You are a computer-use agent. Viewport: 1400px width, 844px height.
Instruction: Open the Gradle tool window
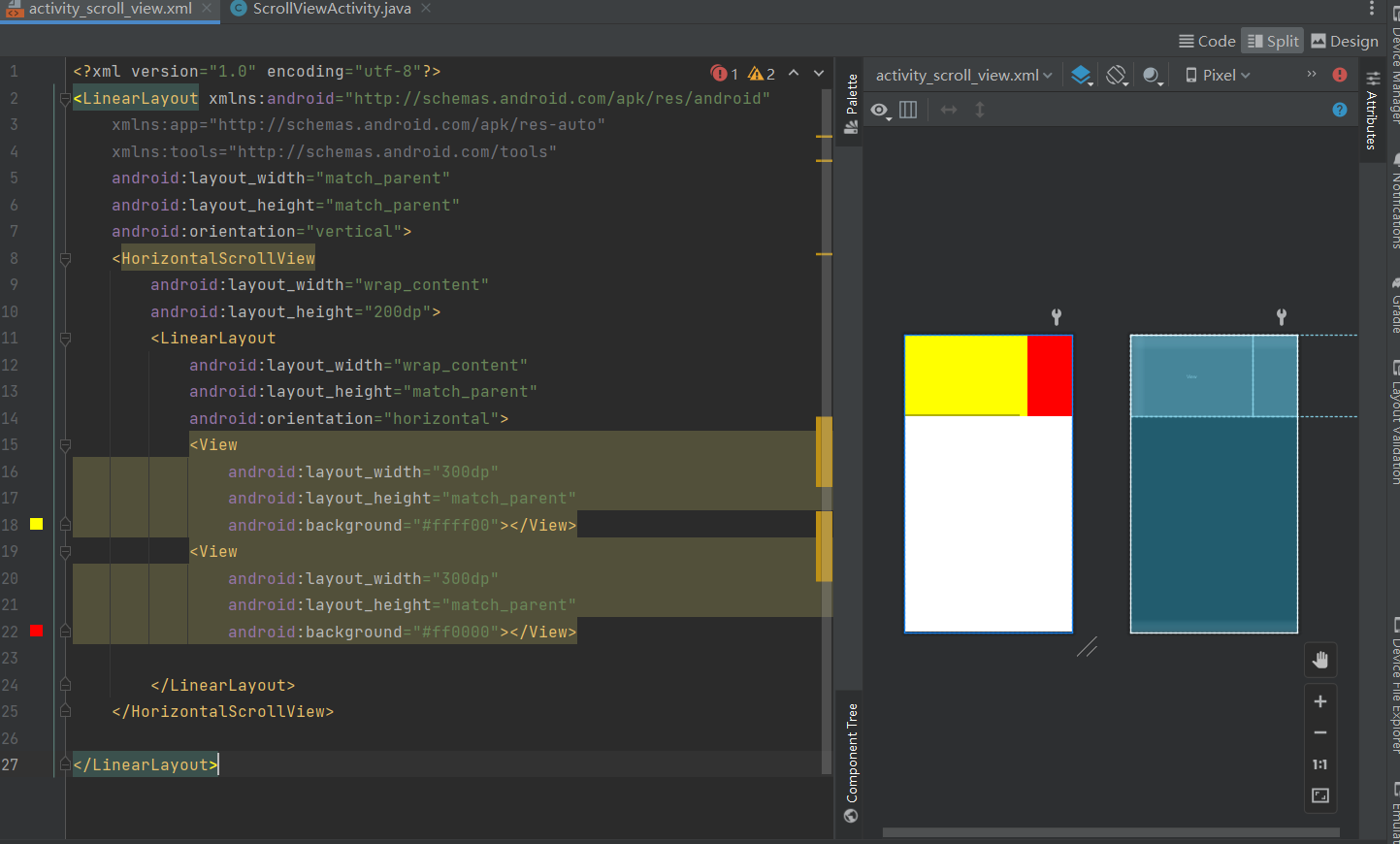(x=1394, y=307)
